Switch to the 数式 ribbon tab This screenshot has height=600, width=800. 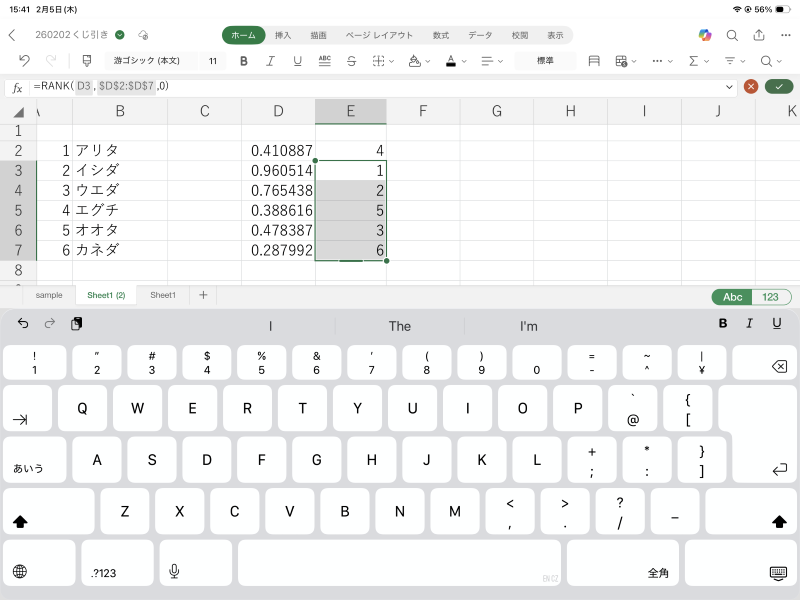(x=440, y=35)
